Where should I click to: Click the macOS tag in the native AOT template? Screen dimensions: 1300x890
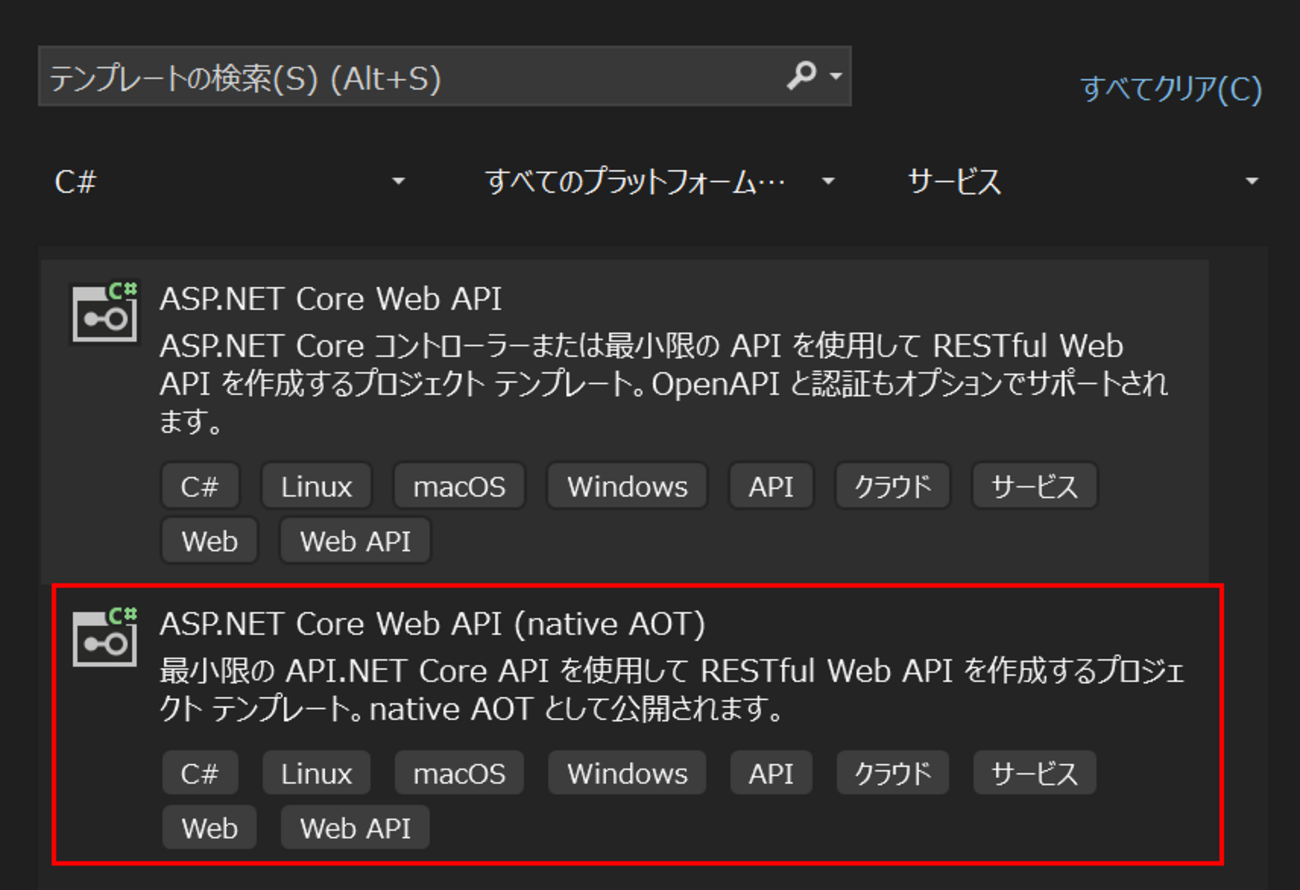pos(460,774)
